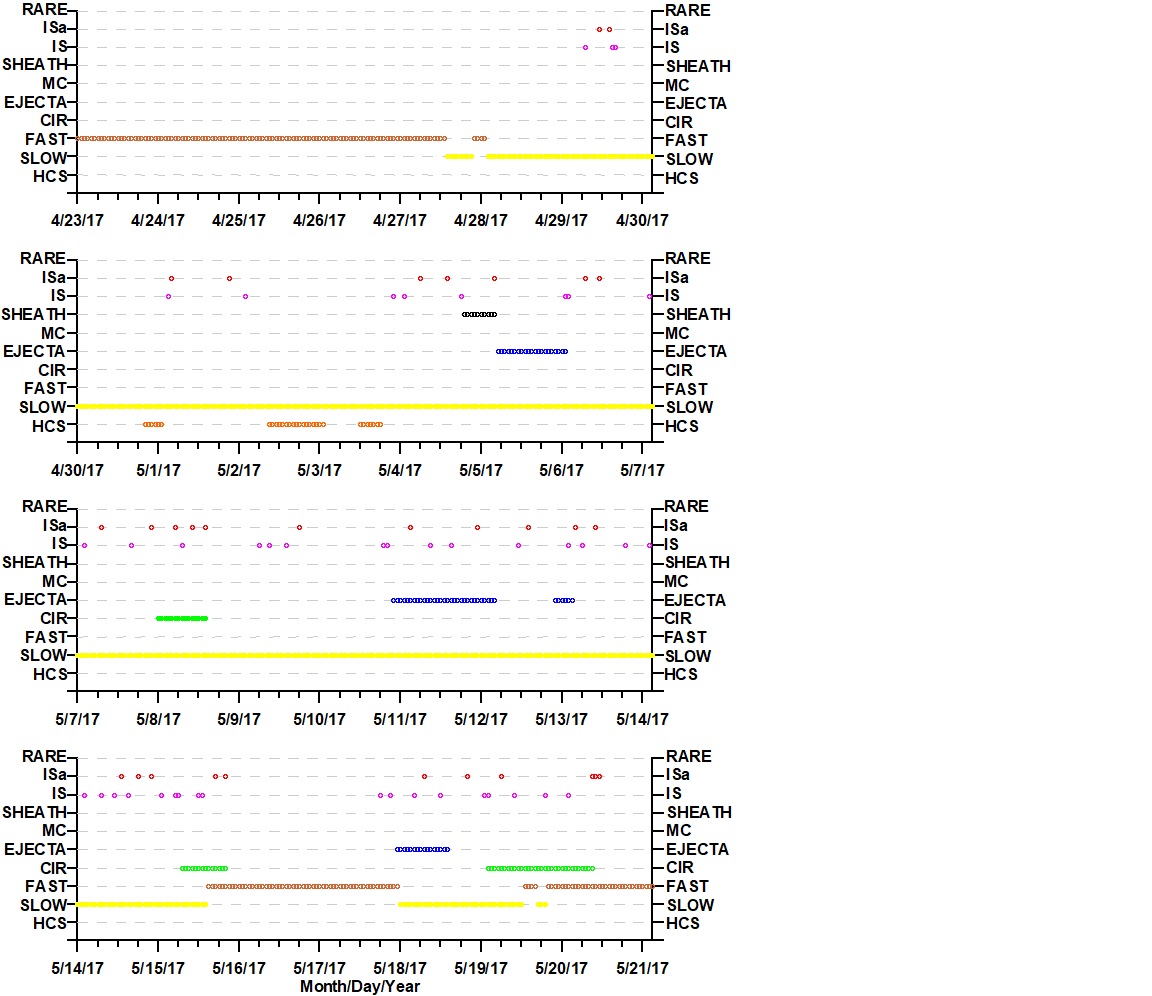Click the 5/21/17 date label
The image size is (1152, 996).
tap(642, 968)
